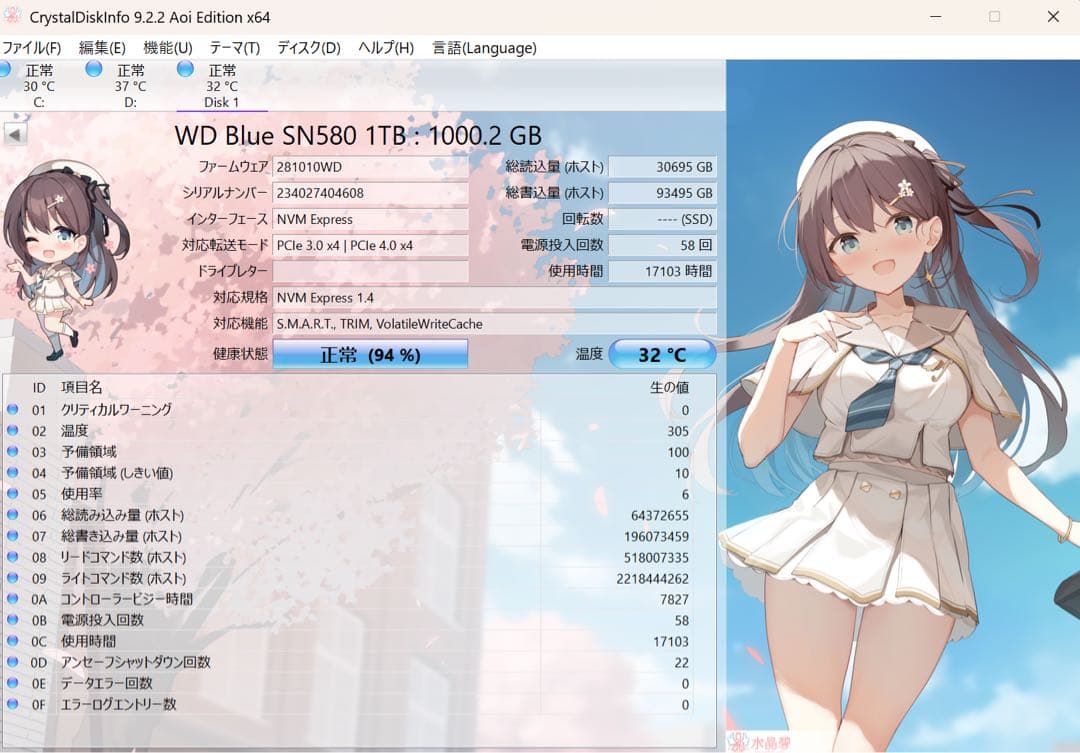The height and width of the screenshot is (753, 1080).
Task: Click the ファームウェア value field
Action: [370, 166]
